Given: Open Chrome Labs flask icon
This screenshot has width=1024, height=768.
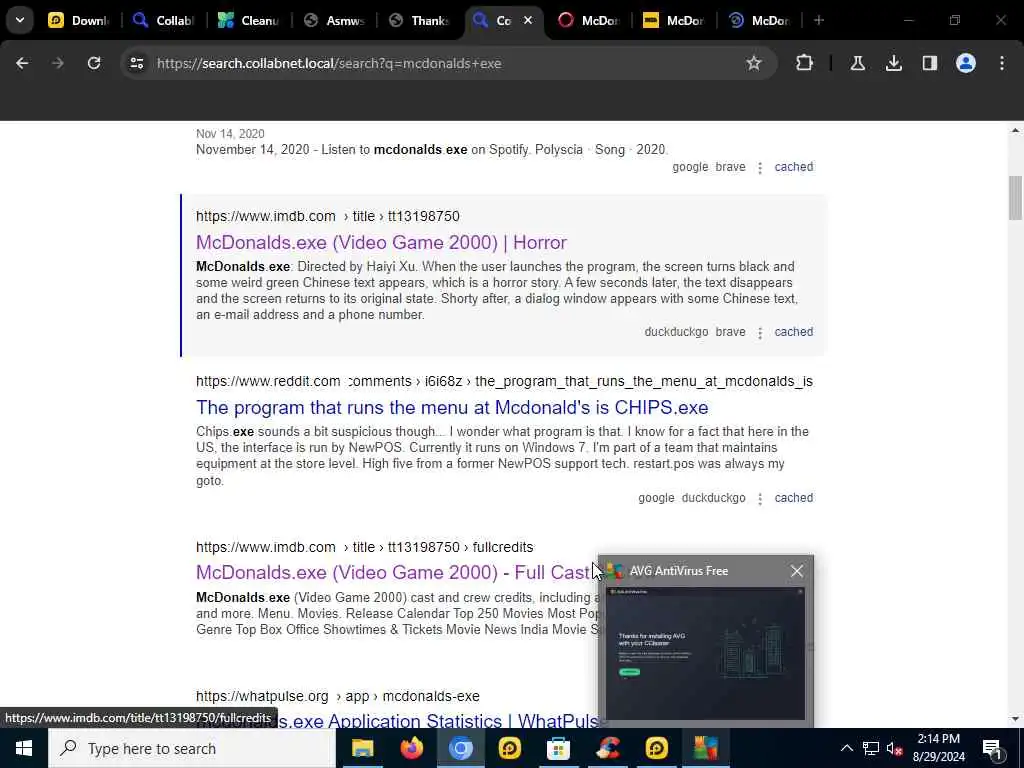Looking at the screenshot, I should point(857,63).
